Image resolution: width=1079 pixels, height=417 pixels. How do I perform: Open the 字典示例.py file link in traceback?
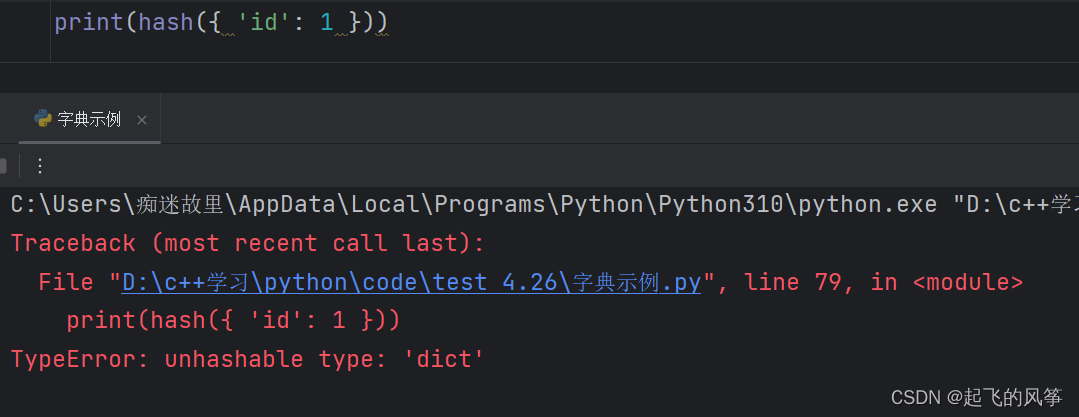[412, 282]
